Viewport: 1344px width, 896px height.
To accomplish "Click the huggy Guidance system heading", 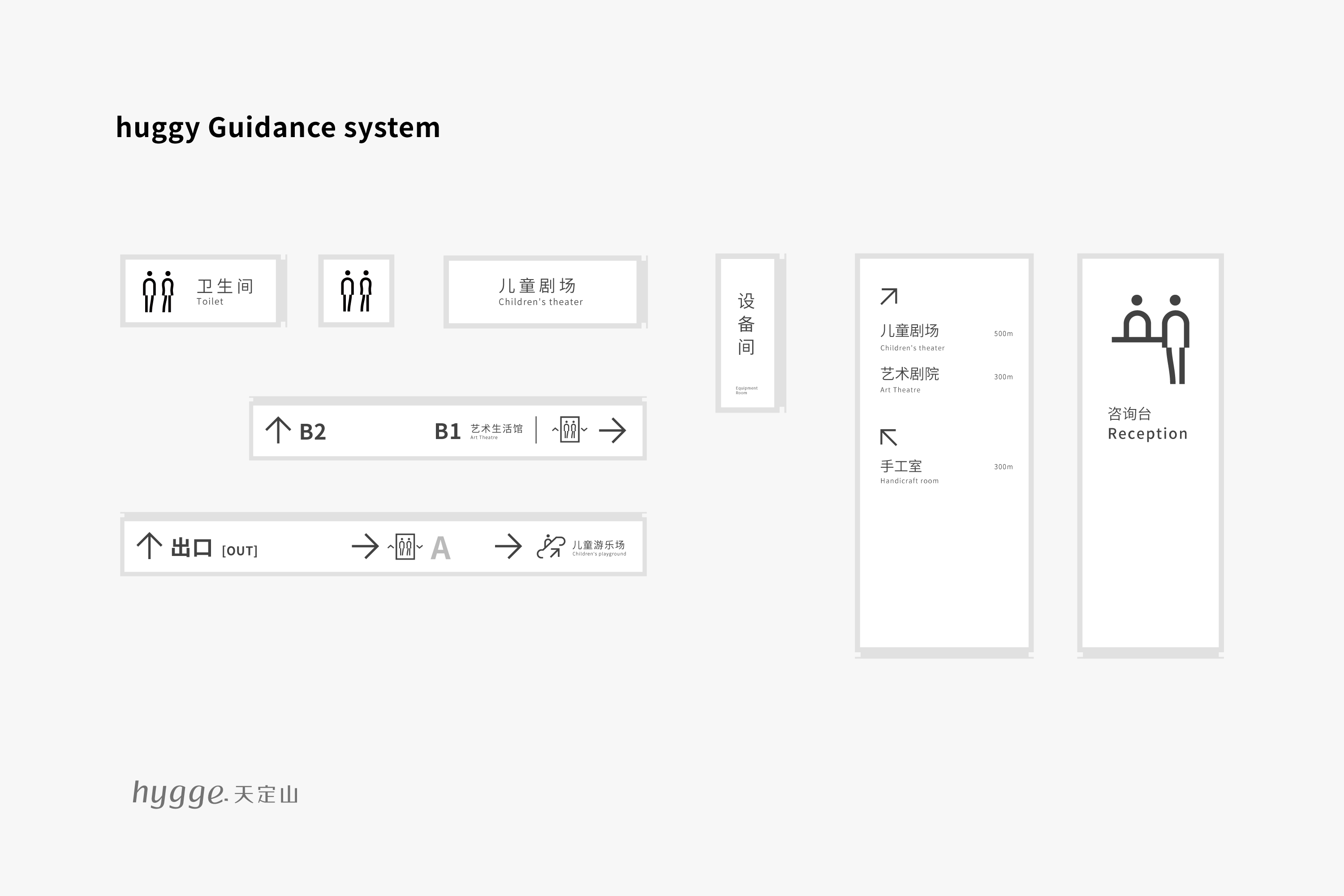I will [278, 127].
